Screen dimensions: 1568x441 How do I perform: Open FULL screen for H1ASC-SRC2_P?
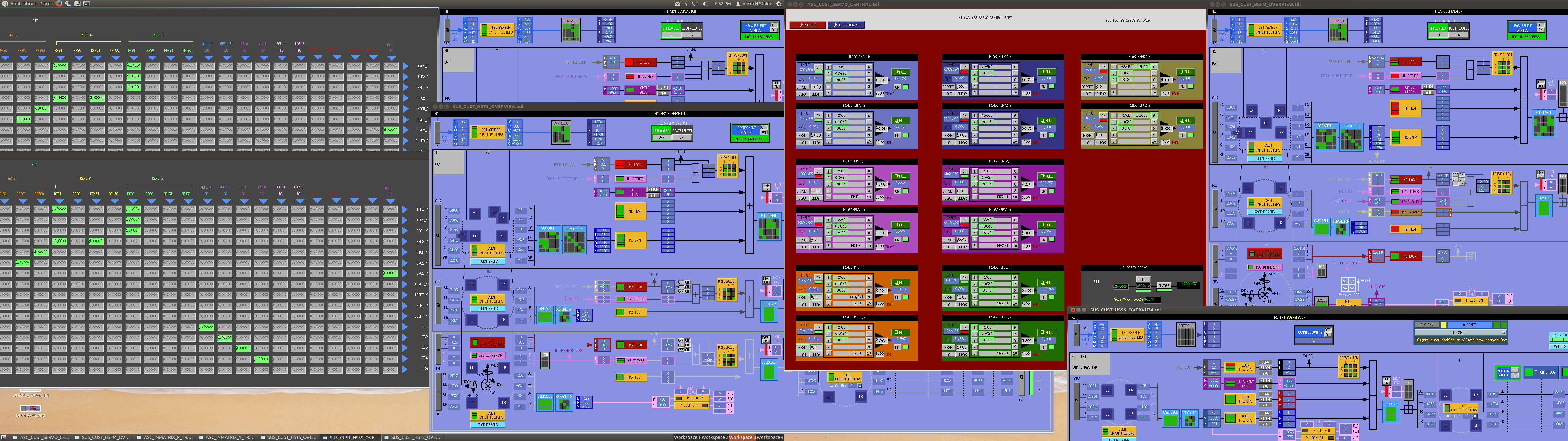[1185, 72]
